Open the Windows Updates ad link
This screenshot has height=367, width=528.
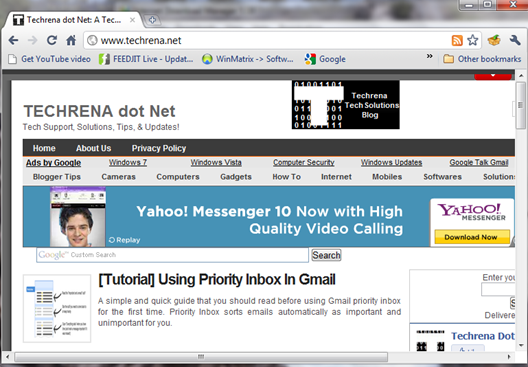391,162
